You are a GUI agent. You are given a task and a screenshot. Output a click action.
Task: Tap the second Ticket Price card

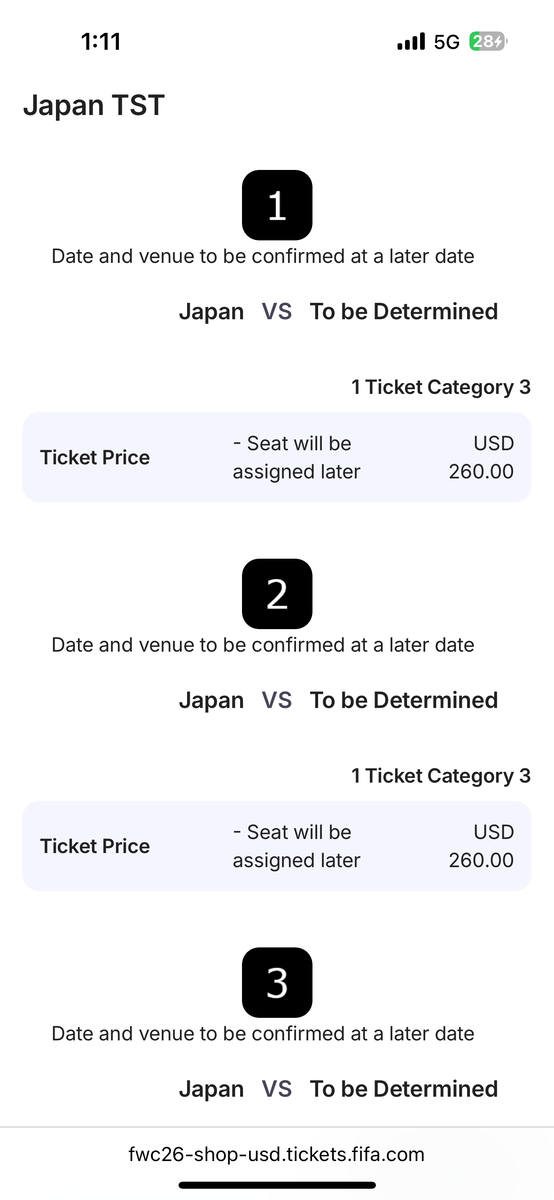coord(277,846)
